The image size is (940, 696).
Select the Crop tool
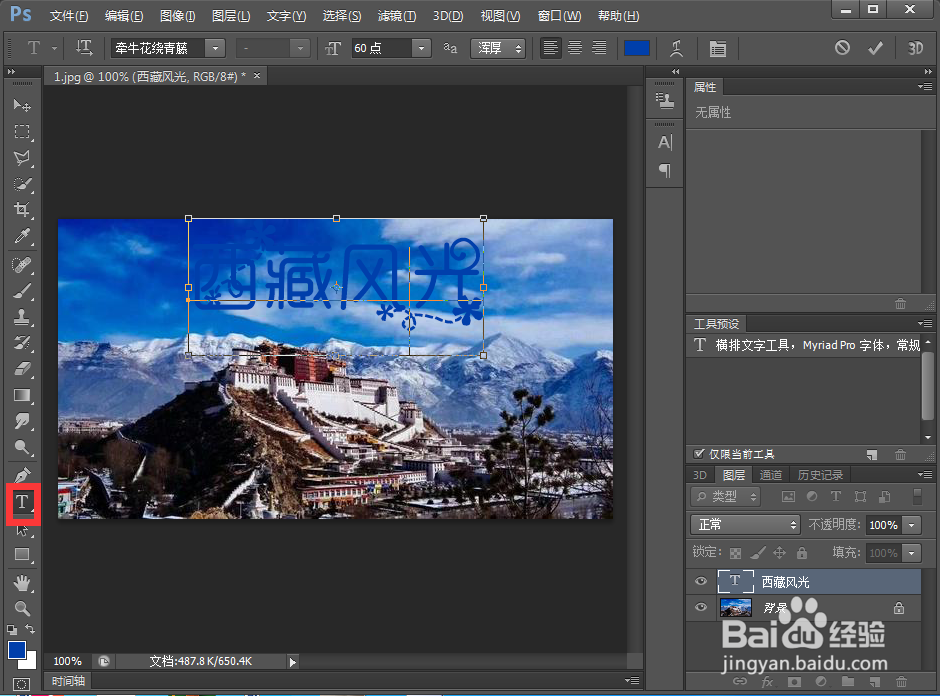[22, 210]
